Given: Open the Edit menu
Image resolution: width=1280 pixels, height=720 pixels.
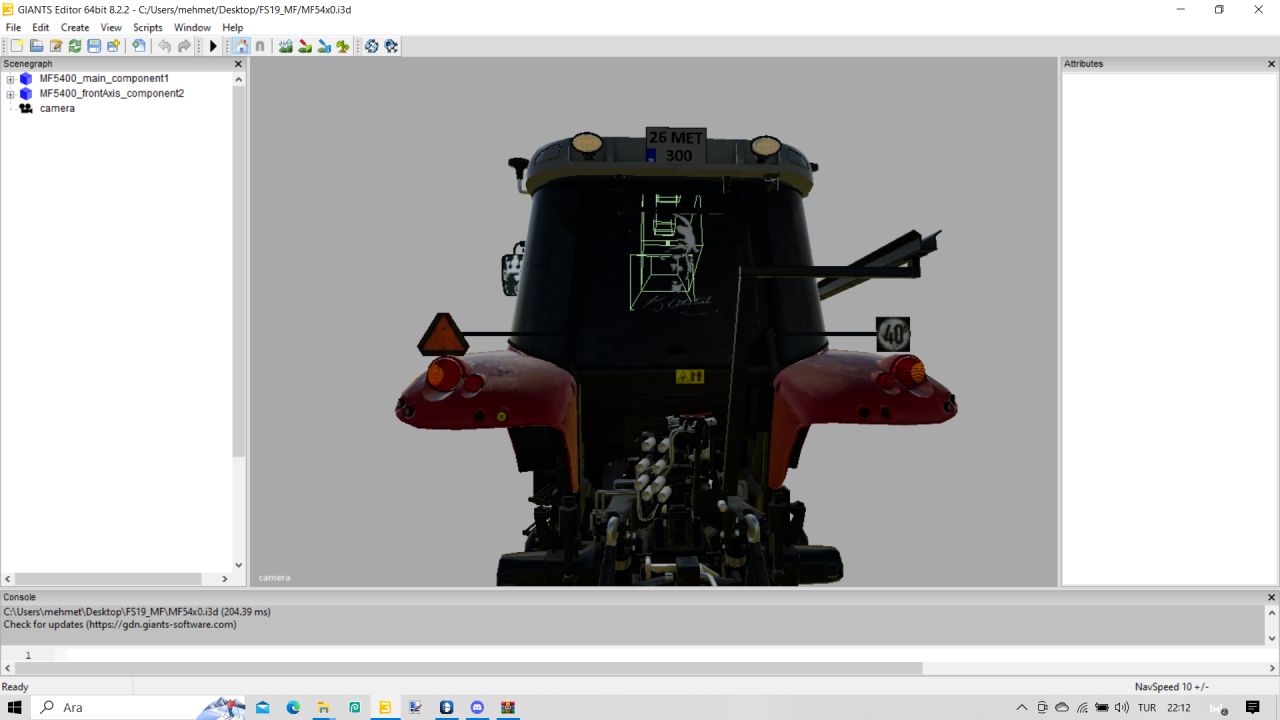Looking at the screenshot, I should pyautogui.click(x=40, y=28).
